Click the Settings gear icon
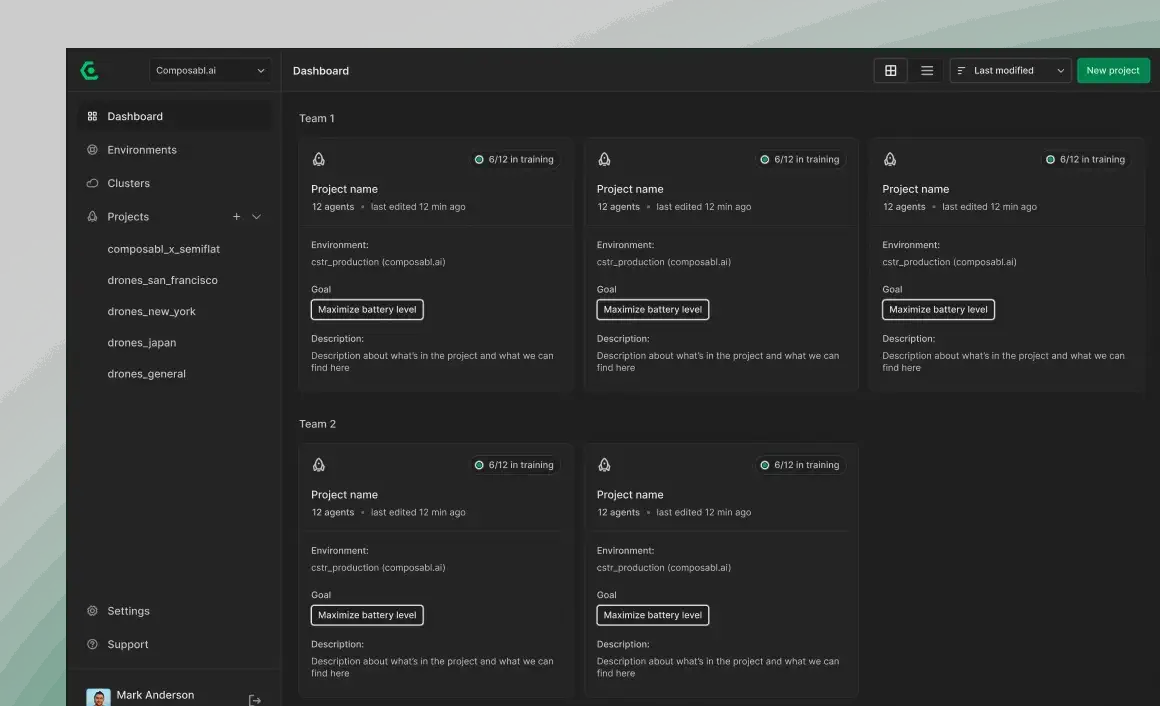This screenshot has height=706, width=1160. pos(92,611)
